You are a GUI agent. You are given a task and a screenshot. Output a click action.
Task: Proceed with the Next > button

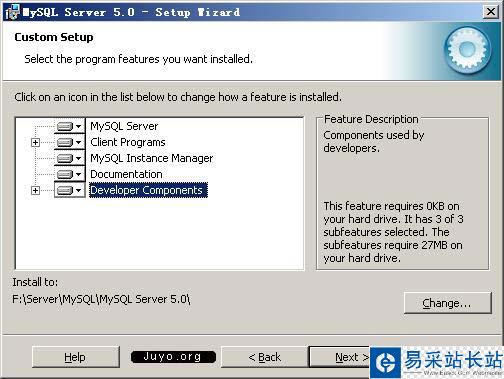pos(340,357)
